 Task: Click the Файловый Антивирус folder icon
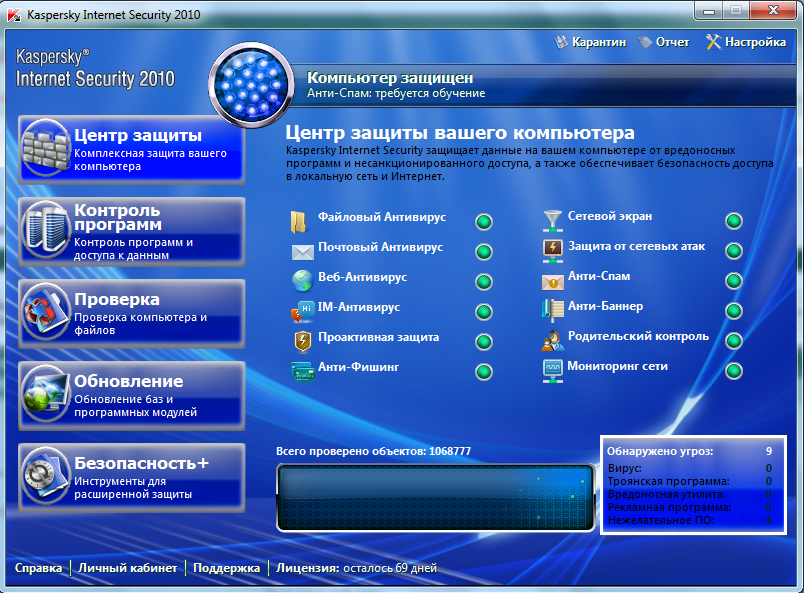298,222
